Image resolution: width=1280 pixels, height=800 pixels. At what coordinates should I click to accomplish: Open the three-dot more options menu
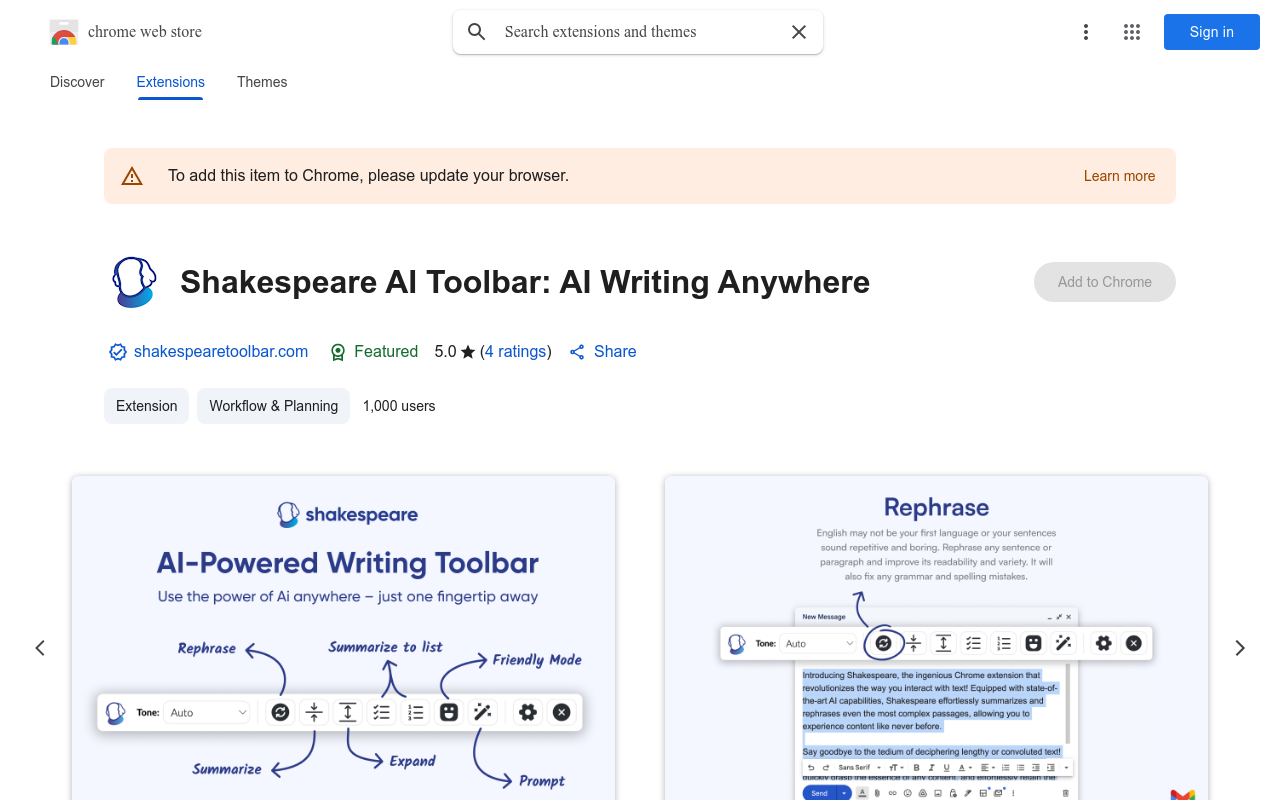pos(1086,32)
